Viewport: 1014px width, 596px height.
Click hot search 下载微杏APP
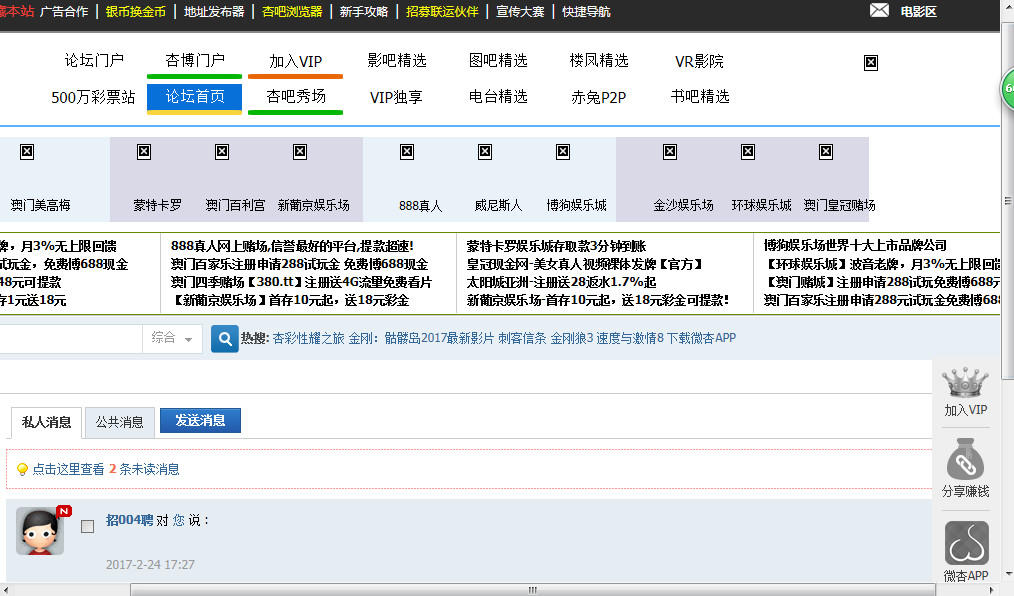(702, 338)
